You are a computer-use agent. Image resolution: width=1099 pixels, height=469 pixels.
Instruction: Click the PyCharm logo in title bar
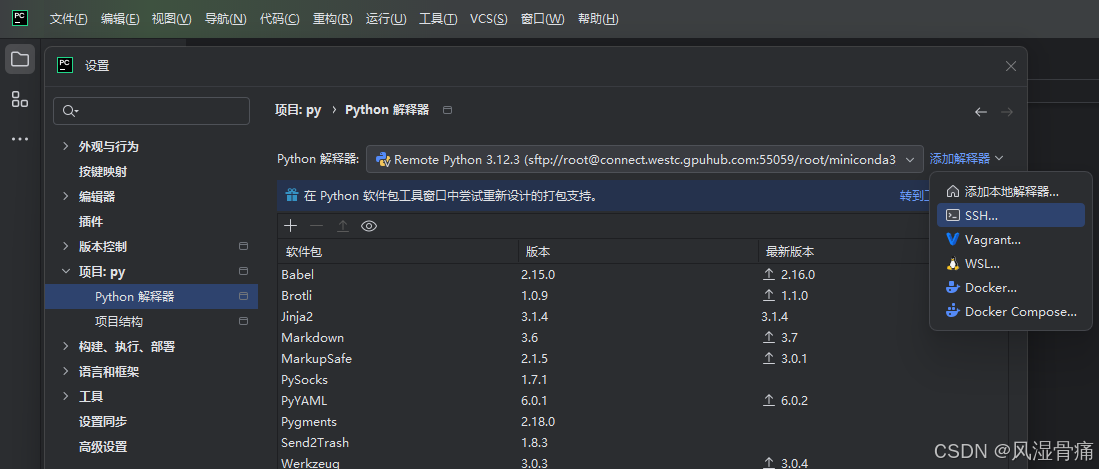[x=20, y=18]
